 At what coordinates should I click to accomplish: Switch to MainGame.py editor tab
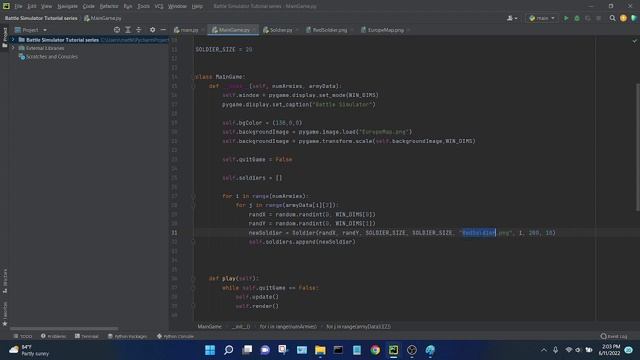(233, 30)
